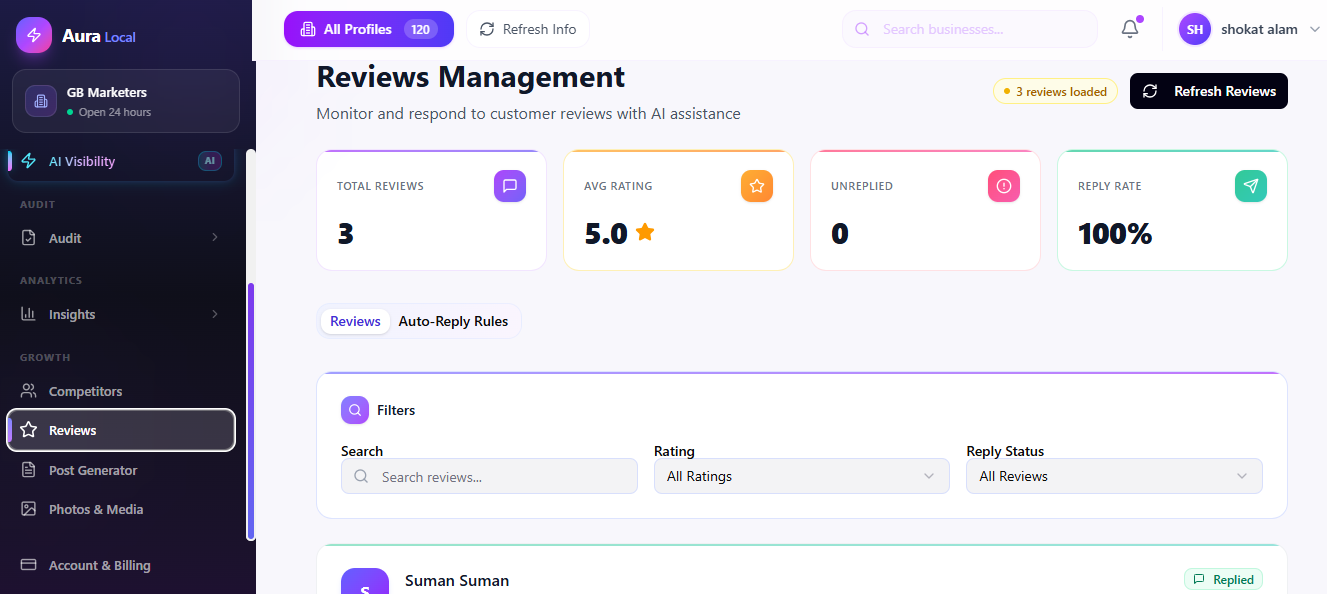
Task: Select the Reviews sidebar item
Action: point(121,430)
